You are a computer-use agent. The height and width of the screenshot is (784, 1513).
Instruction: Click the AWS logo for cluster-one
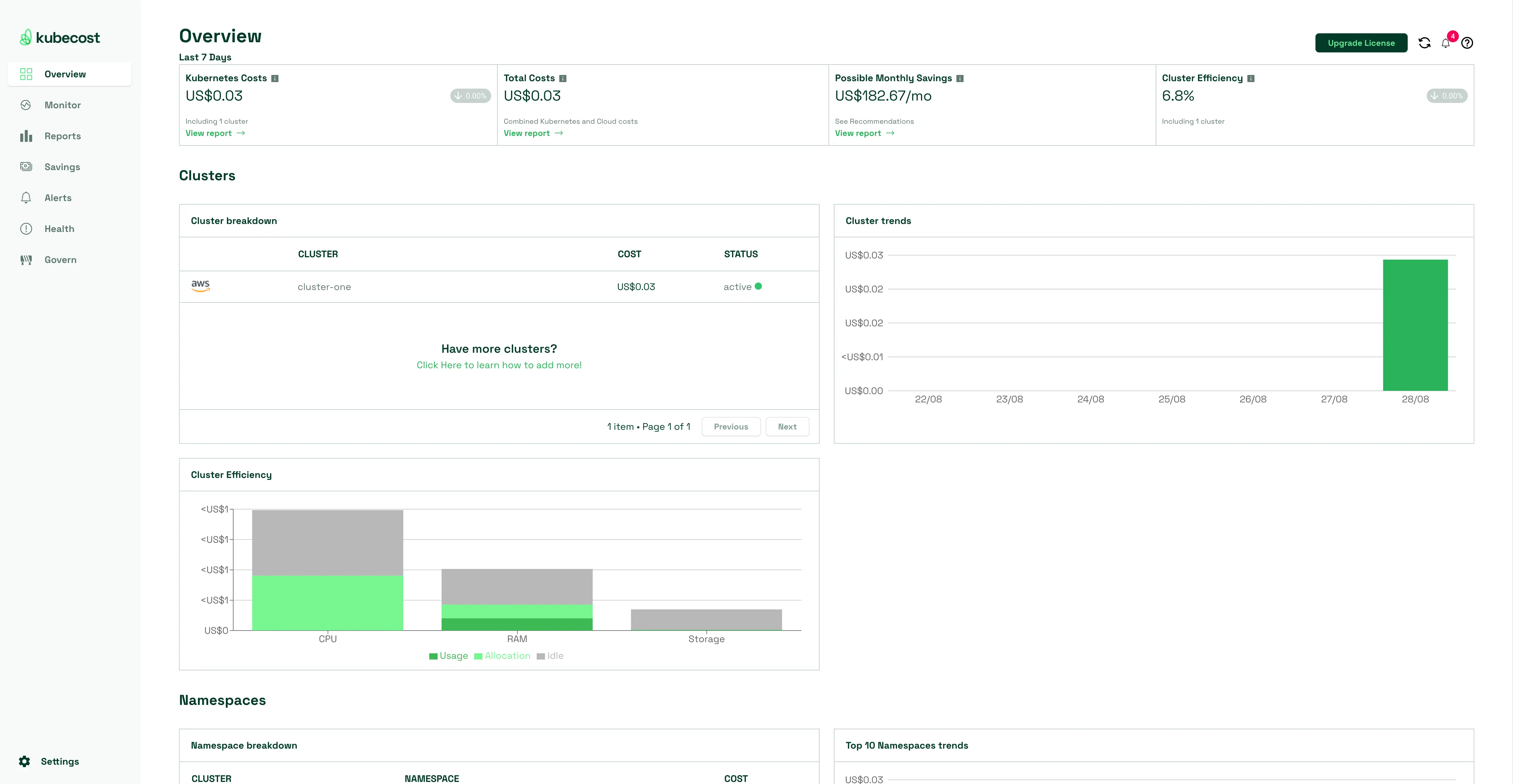(200, 286)
